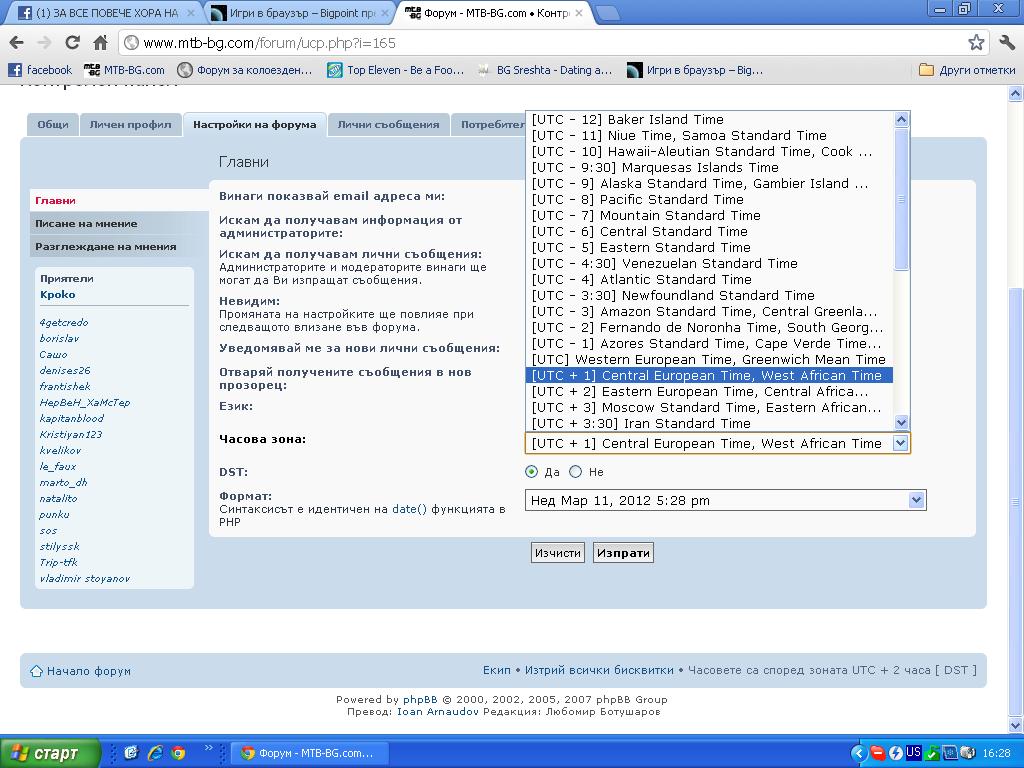
Task: Open the 'Лични съобщения' tab
Action: 388,125
